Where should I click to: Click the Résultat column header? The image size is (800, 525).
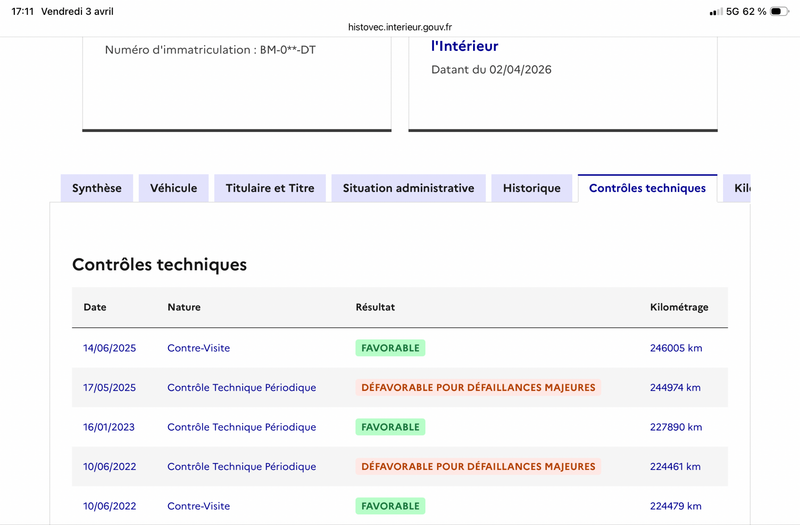pos(375,307)
